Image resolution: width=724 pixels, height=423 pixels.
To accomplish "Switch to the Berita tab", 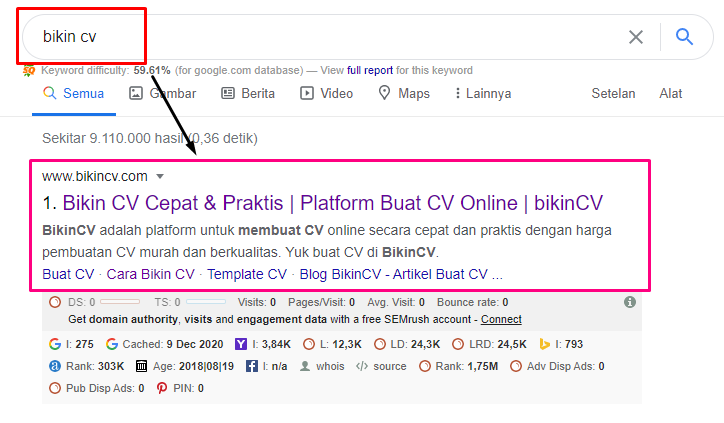I will [x=248, y=94].
